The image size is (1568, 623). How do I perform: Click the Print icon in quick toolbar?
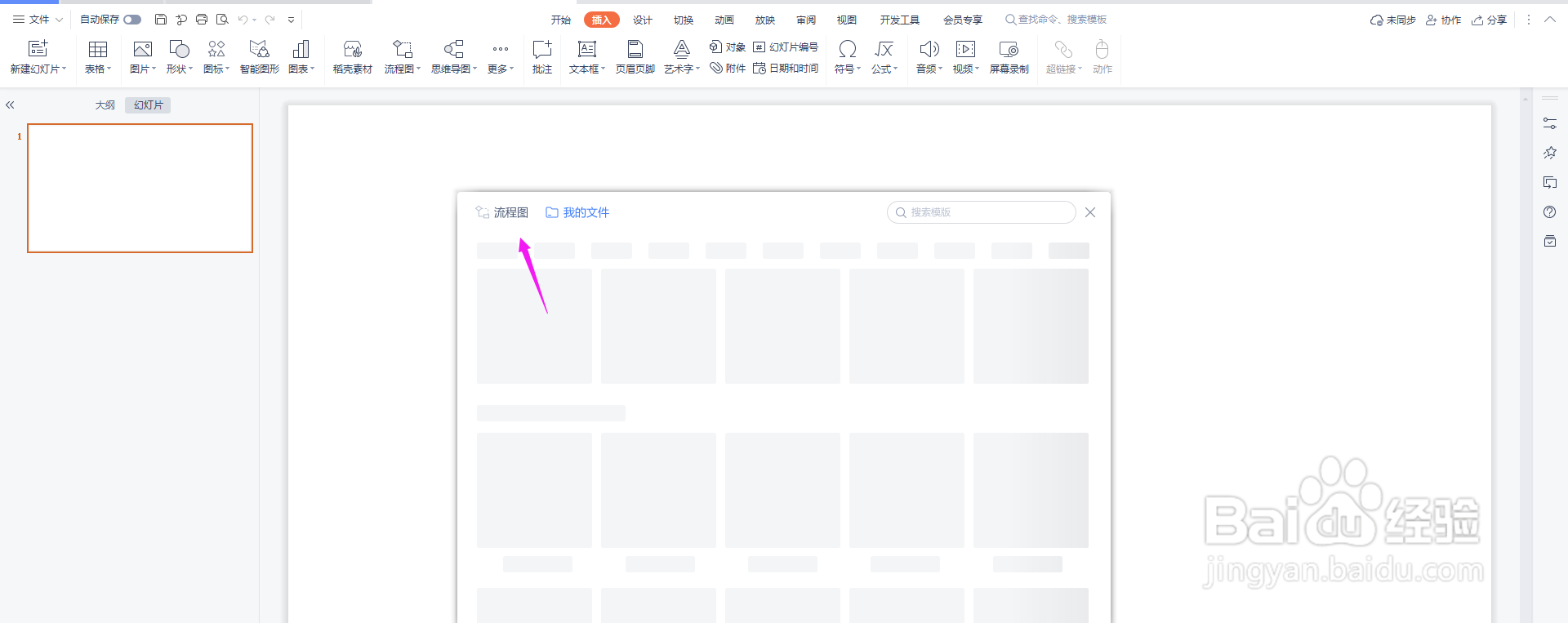click(202, 20)
